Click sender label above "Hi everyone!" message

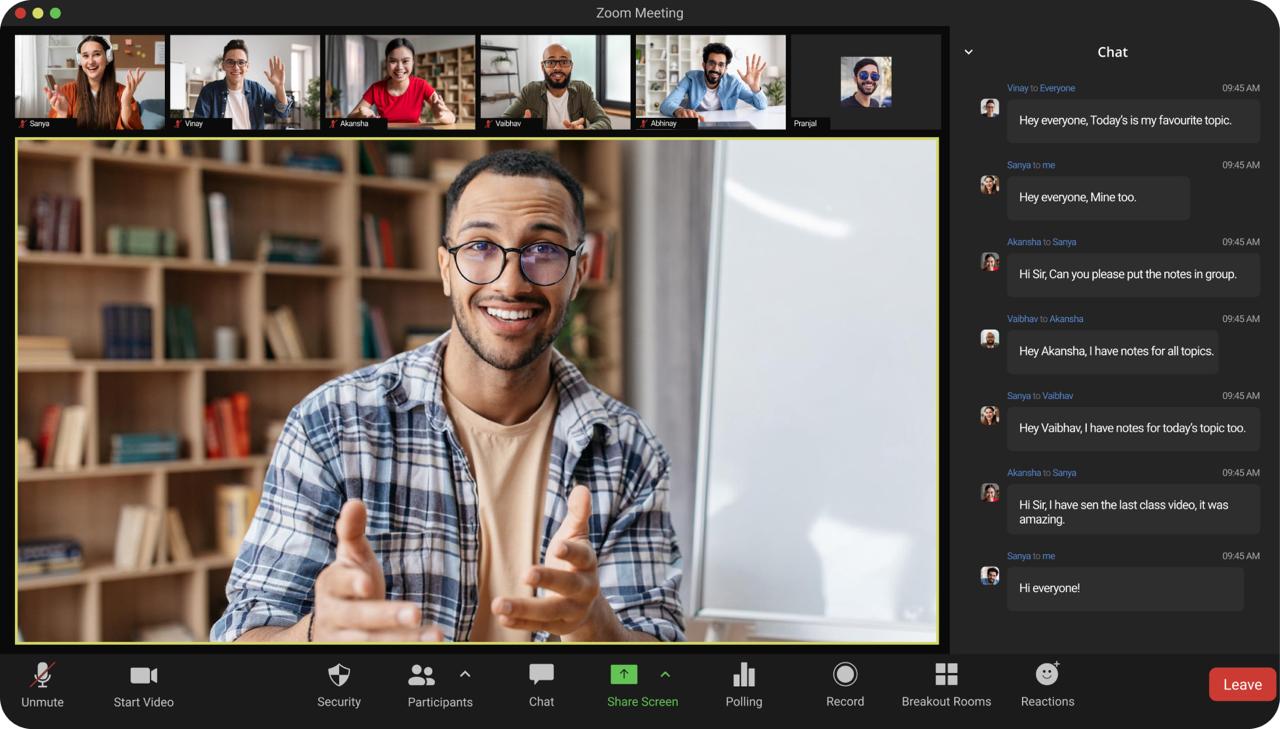[1031, 556]
